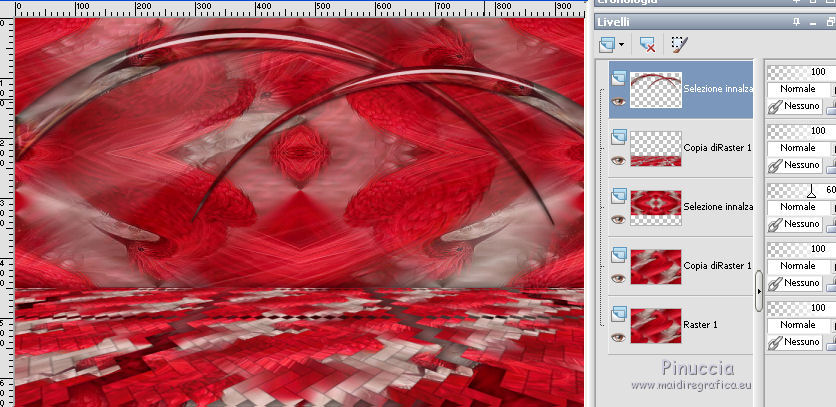Select the layer thumbnail showing red arcs
The image size is (836, 407).
[656, 90]
